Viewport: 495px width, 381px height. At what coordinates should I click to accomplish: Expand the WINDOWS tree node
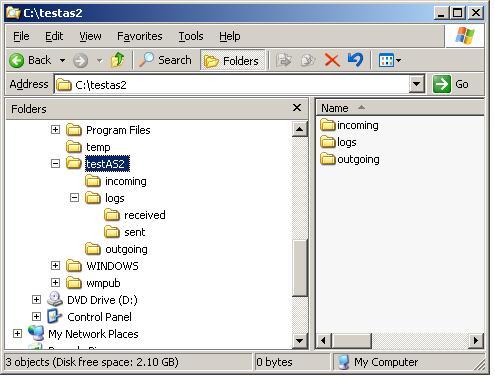pyautogui.click(x=55, y=265)
